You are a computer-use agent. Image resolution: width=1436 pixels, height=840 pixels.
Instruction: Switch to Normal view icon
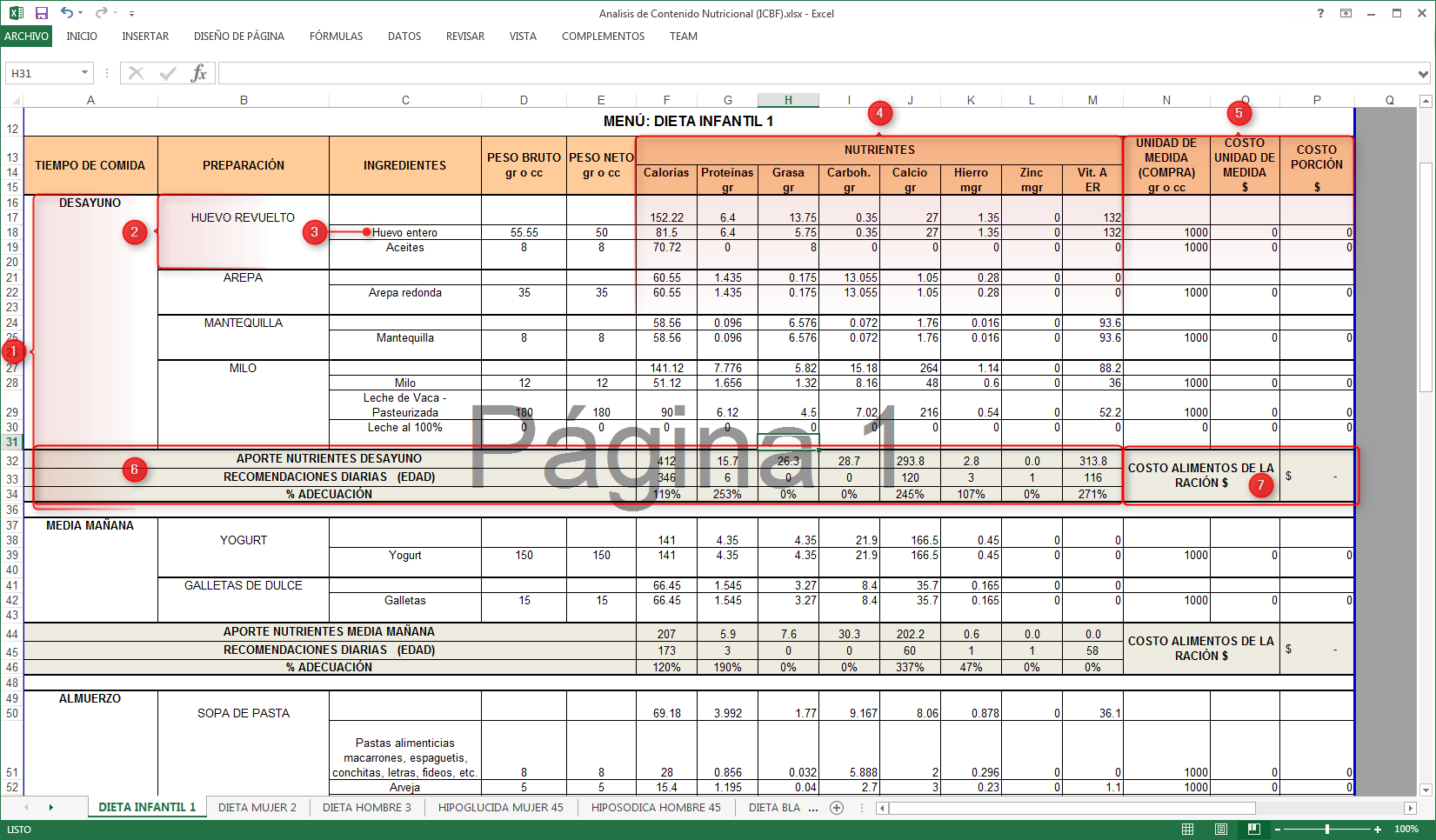pyautogui.click(x=1187, y=829)
